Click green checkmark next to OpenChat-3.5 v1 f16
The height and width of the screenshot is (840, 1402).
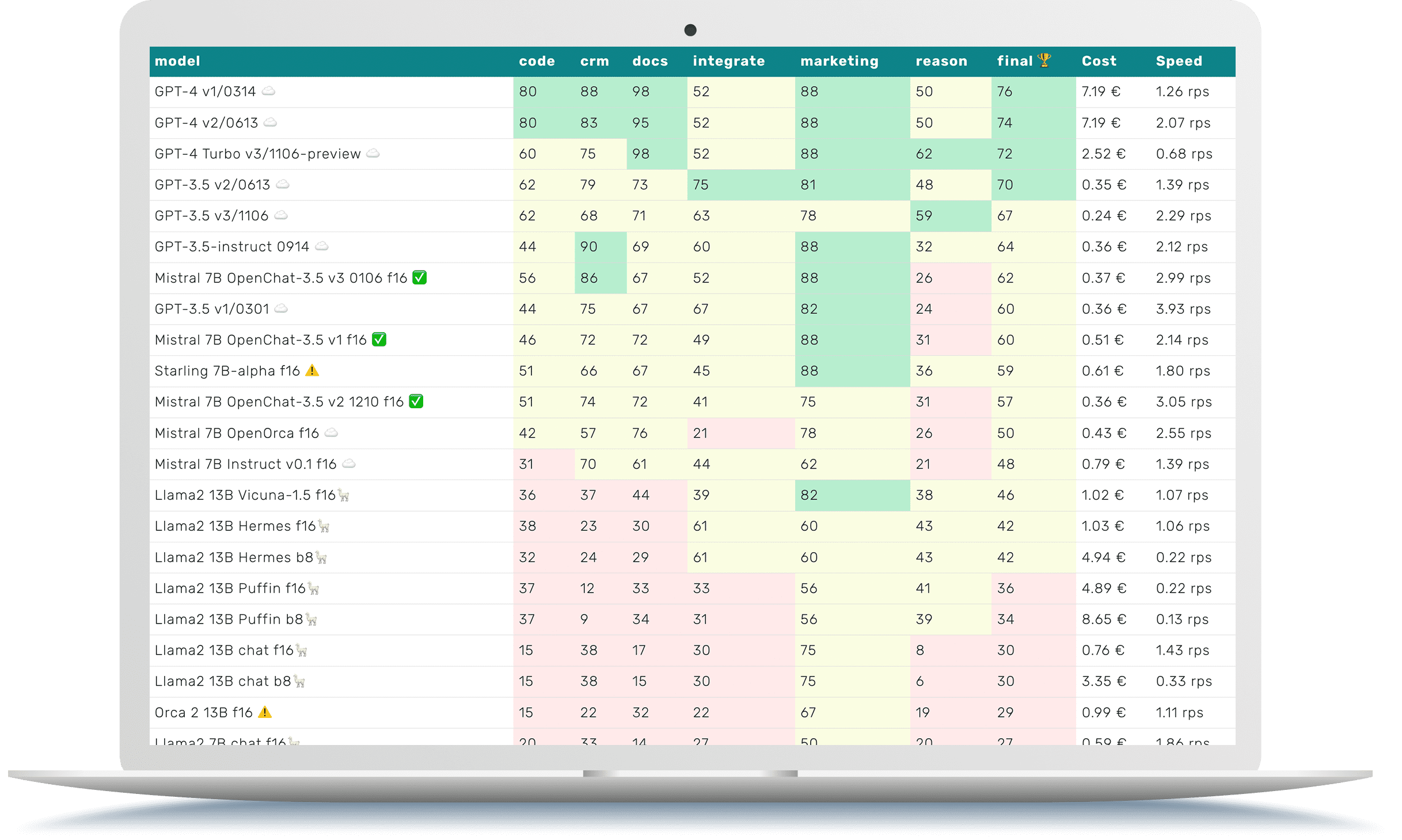click(x=379, y=340)
